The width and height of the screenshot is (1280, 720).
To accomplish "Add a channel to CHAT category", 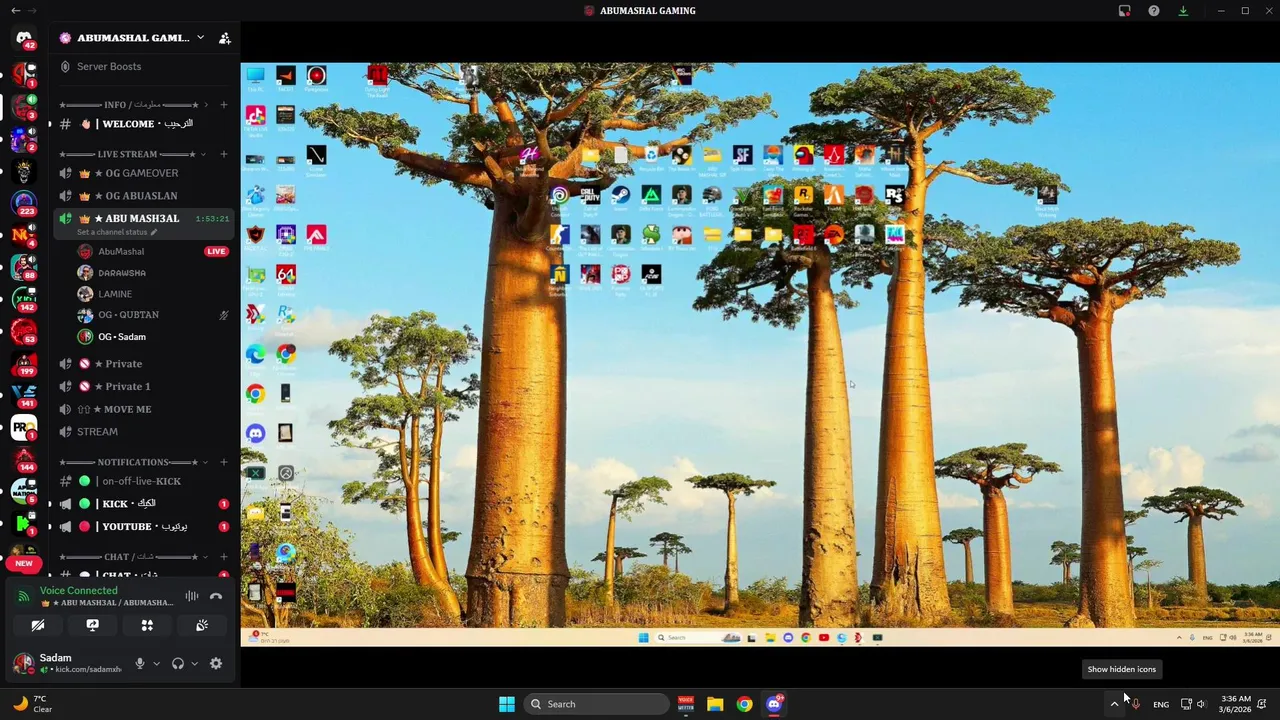I will 224,557.
